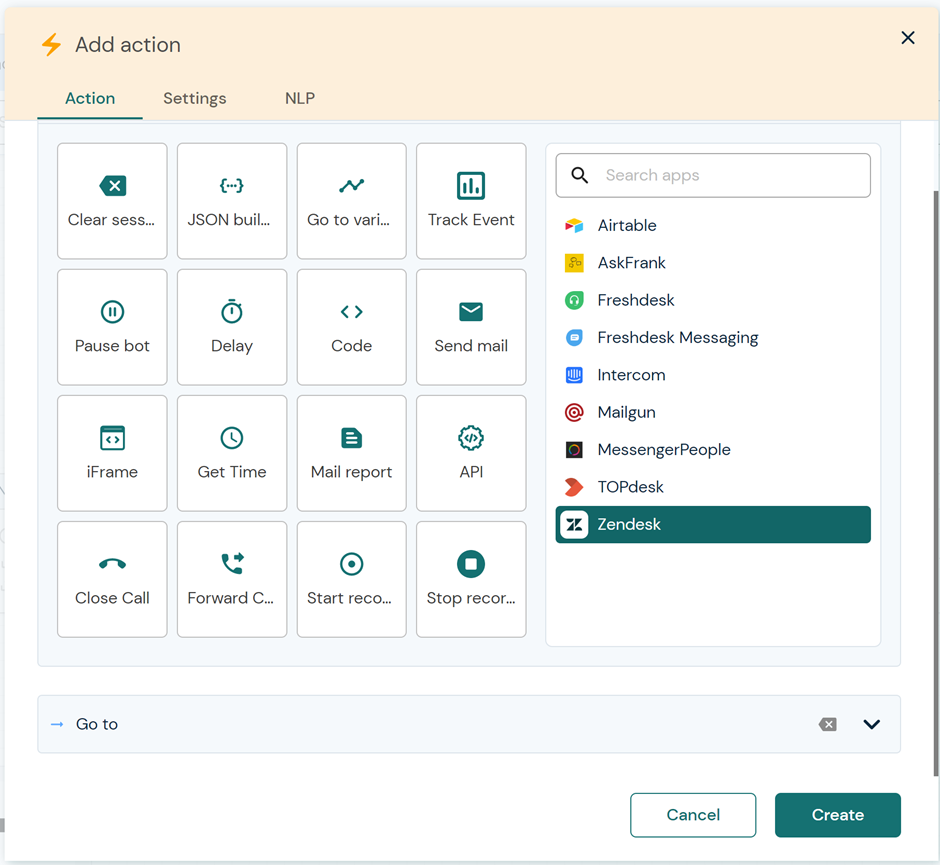Select the Delay timer action
The width and height of the screenshot is (940, 865).
[x=232, y=327]
